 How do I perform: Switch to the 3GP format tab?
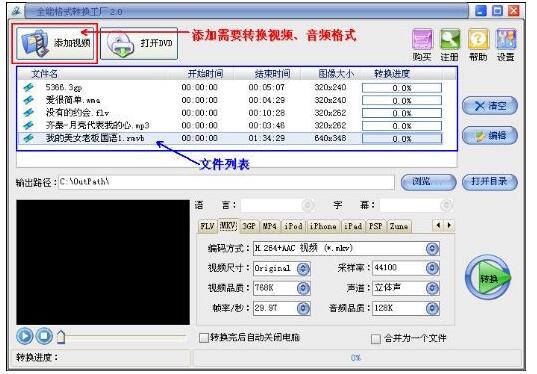pos(249,226)
